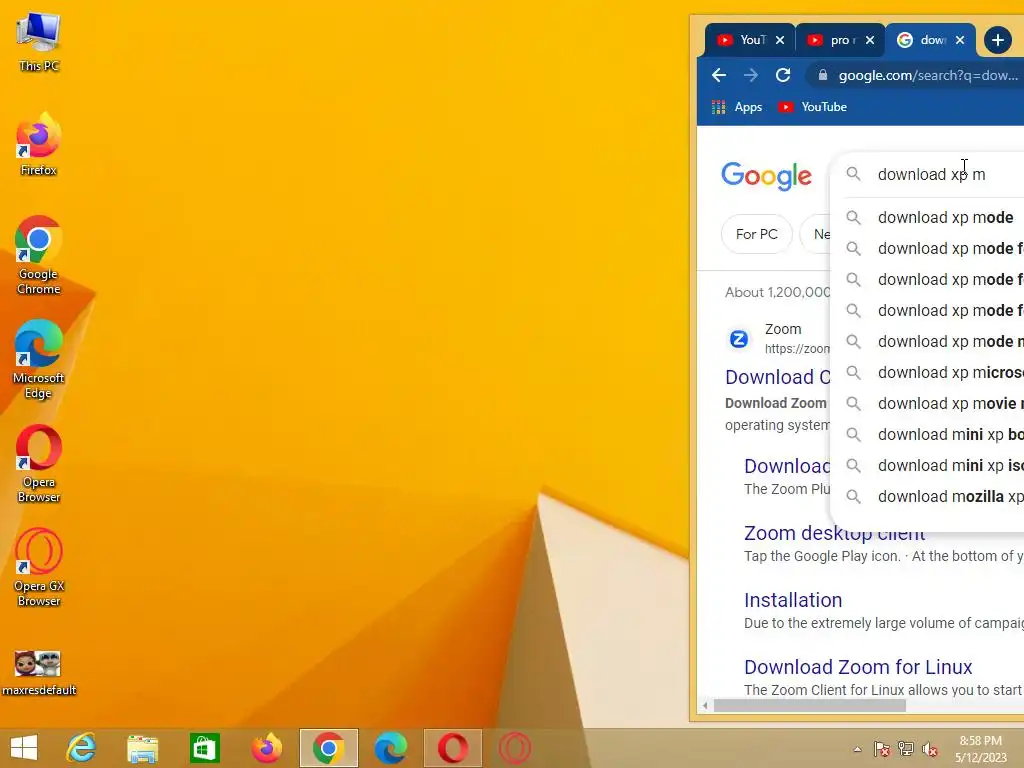Screen dimensions: 1024x768
Task: Click the Opera GX taskbar icon
Action: [515, 748]
